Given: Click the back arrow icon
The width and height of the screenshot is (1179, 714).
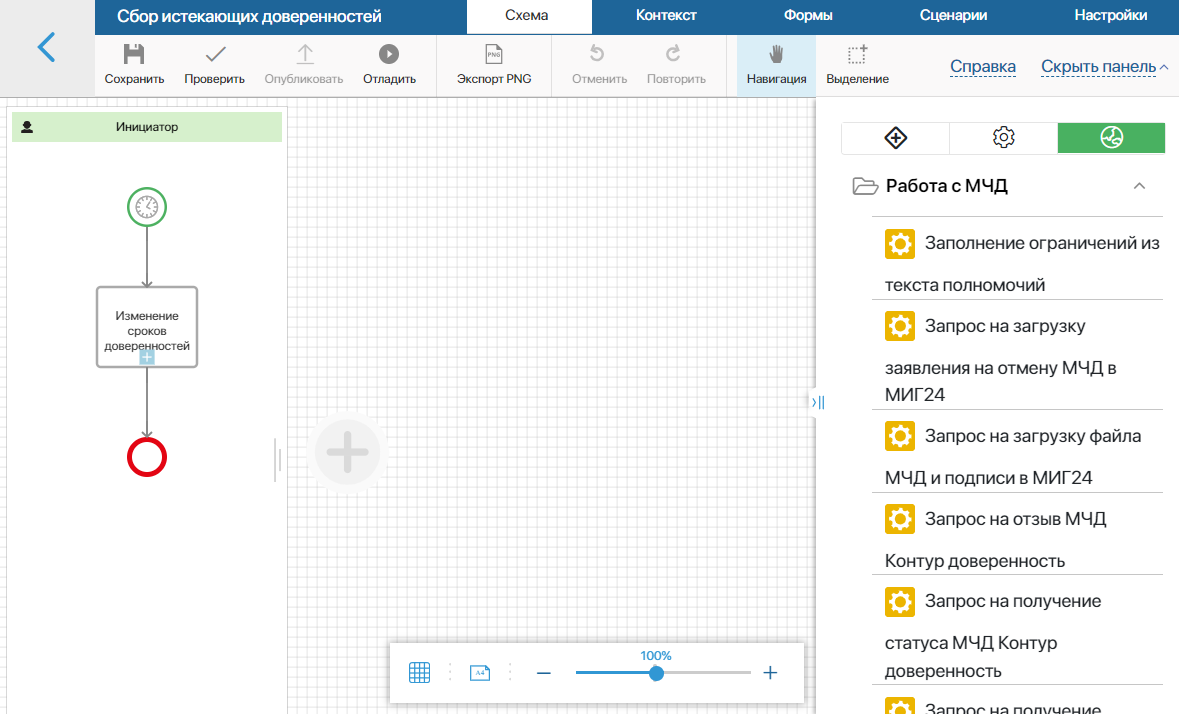Looking at the screenshot, I should click(46, 48).
